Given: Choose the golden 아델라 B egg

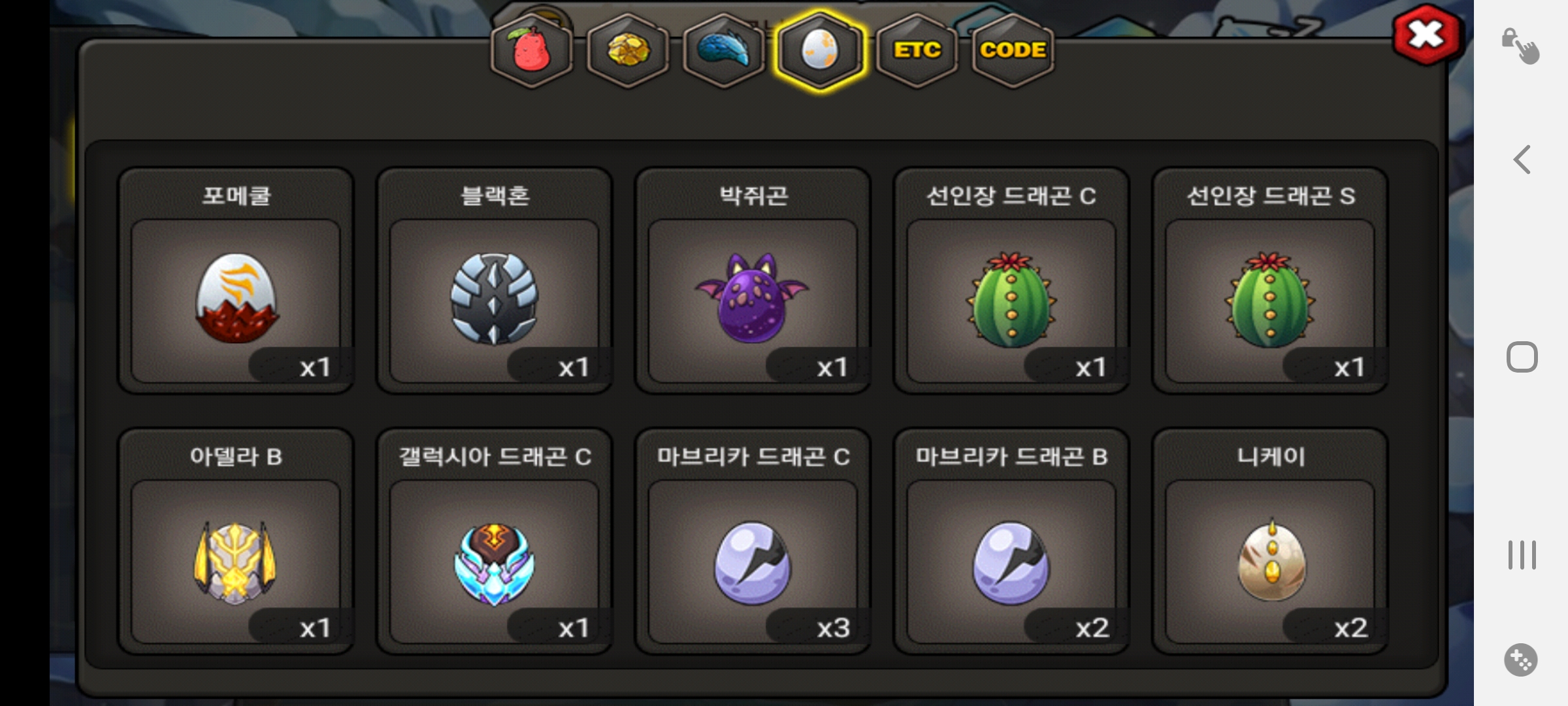Looking at the screenshot, I should [x=236, y=541].
